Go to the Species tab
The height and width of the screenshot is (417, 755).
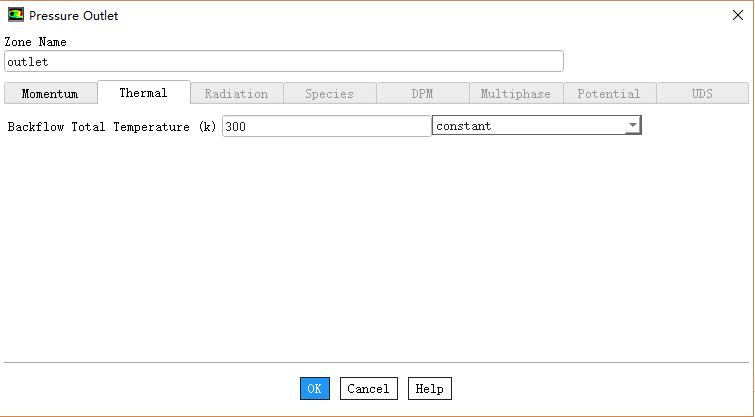[x=329, y=94]
